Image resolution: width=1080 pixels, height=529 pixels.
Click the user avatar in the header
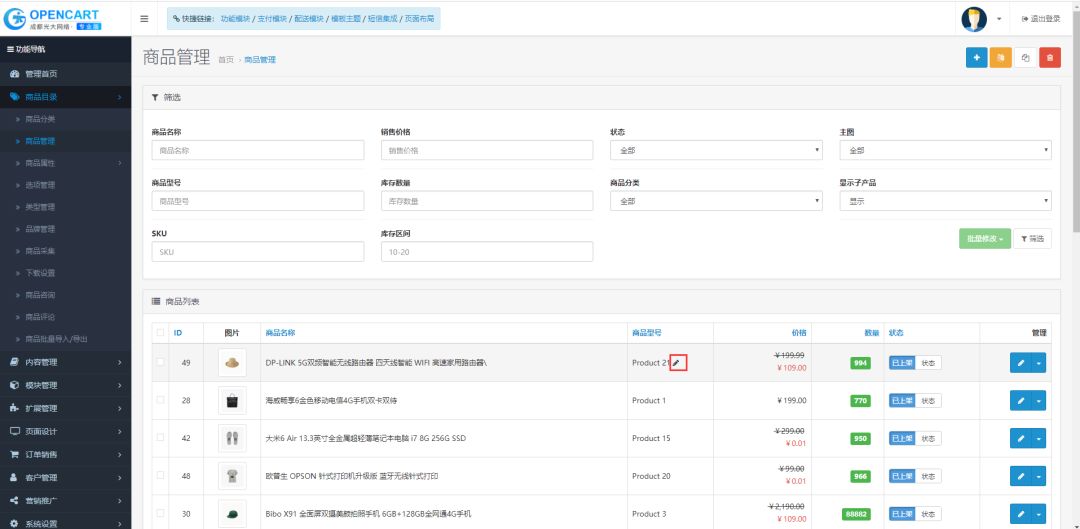click(973, 19)
